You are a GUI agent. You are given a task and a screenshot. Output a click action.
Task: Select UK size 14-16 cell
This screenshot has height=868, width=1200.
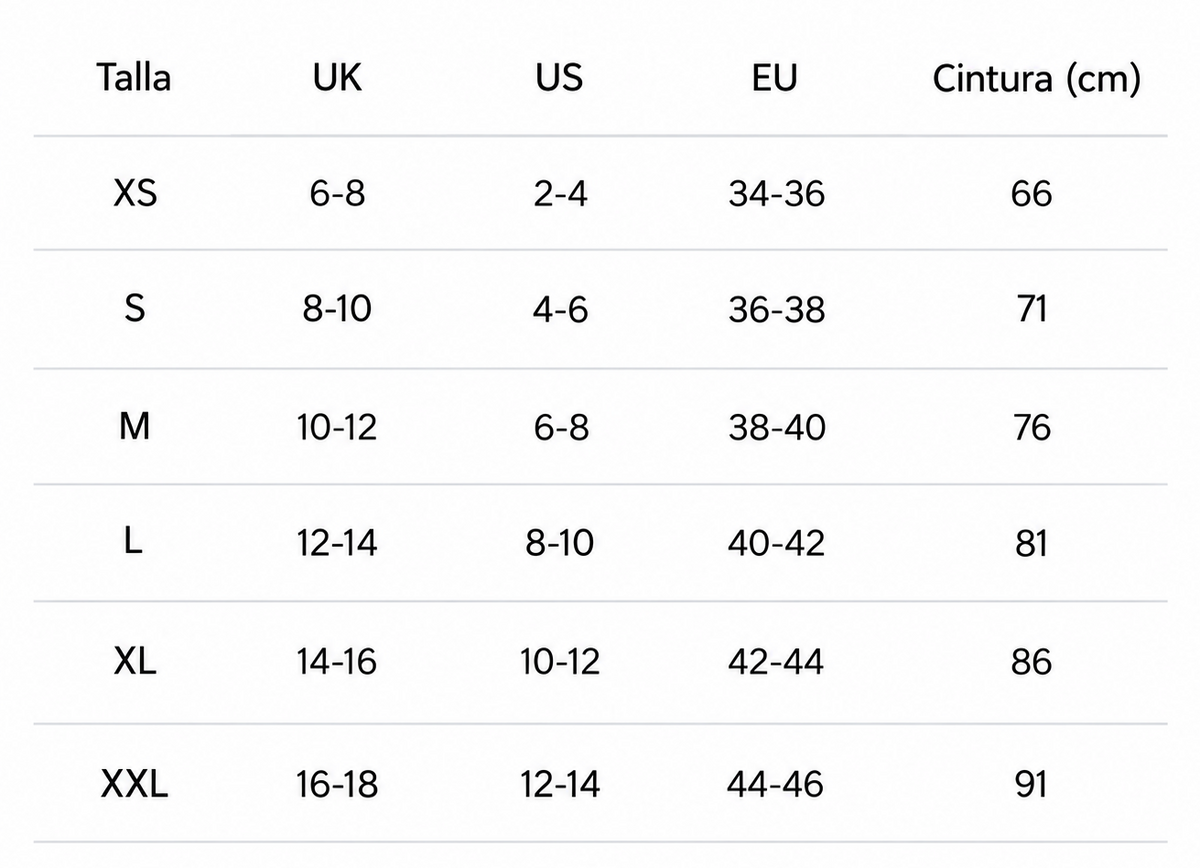337,662
